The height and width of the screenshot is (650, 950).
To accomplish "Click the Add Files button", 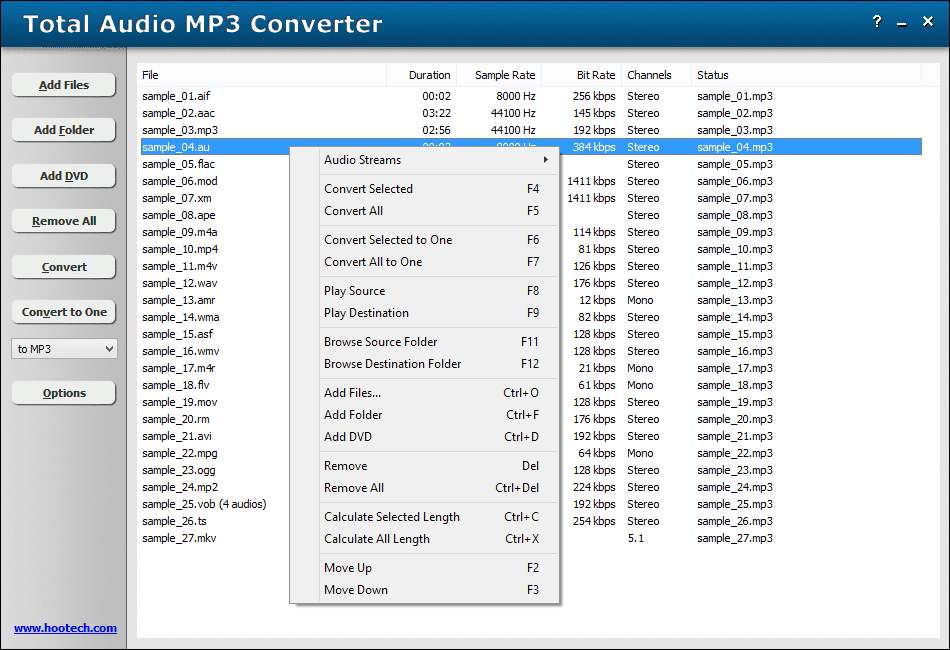I will 64,85.
